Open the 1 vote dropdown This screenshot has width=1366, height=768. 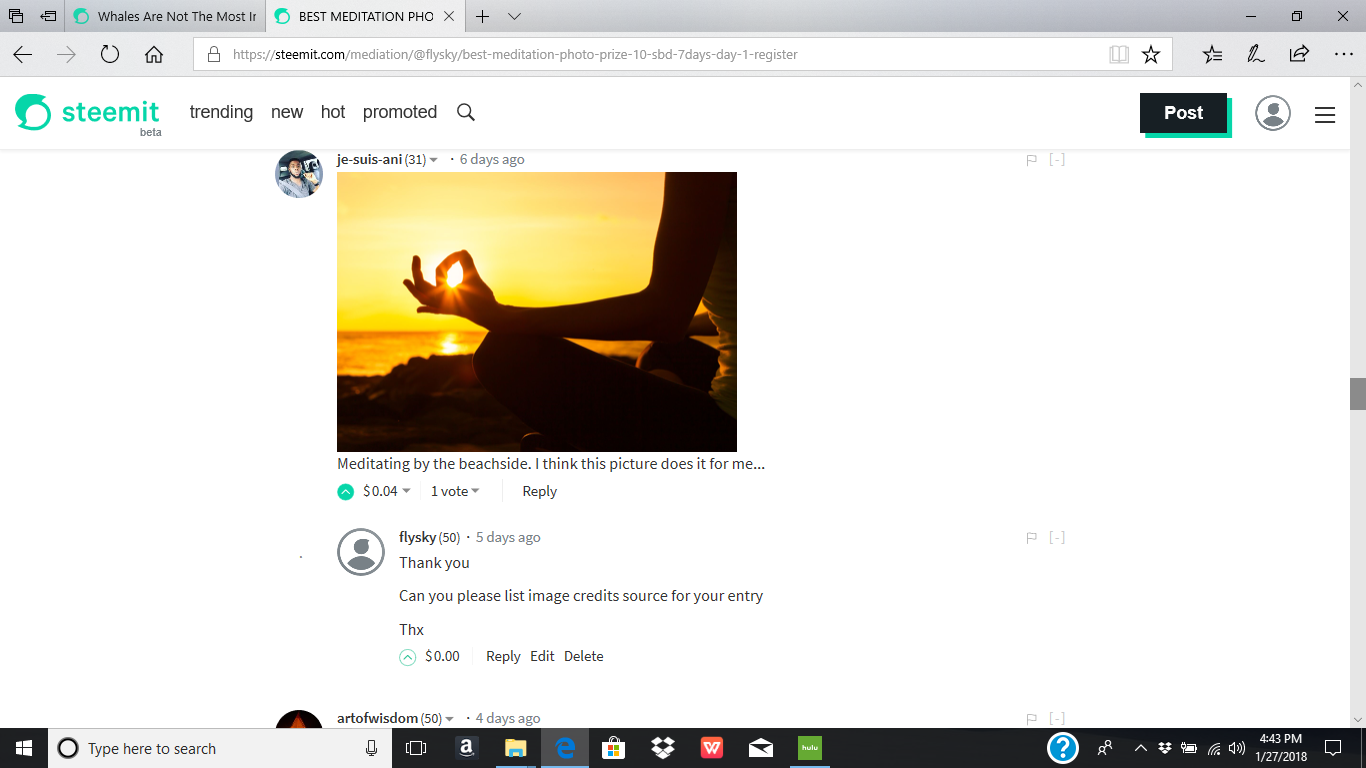455,491
